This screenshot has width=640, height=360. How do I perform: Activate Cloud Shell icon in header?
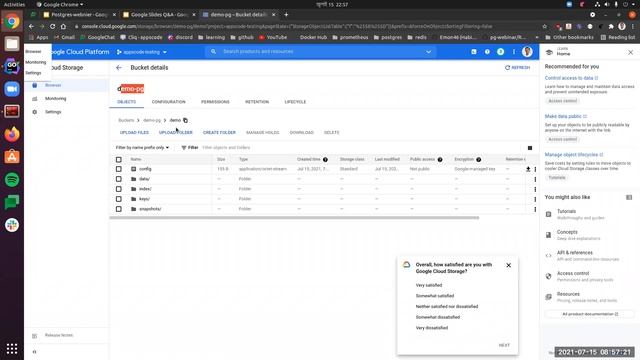473,52
